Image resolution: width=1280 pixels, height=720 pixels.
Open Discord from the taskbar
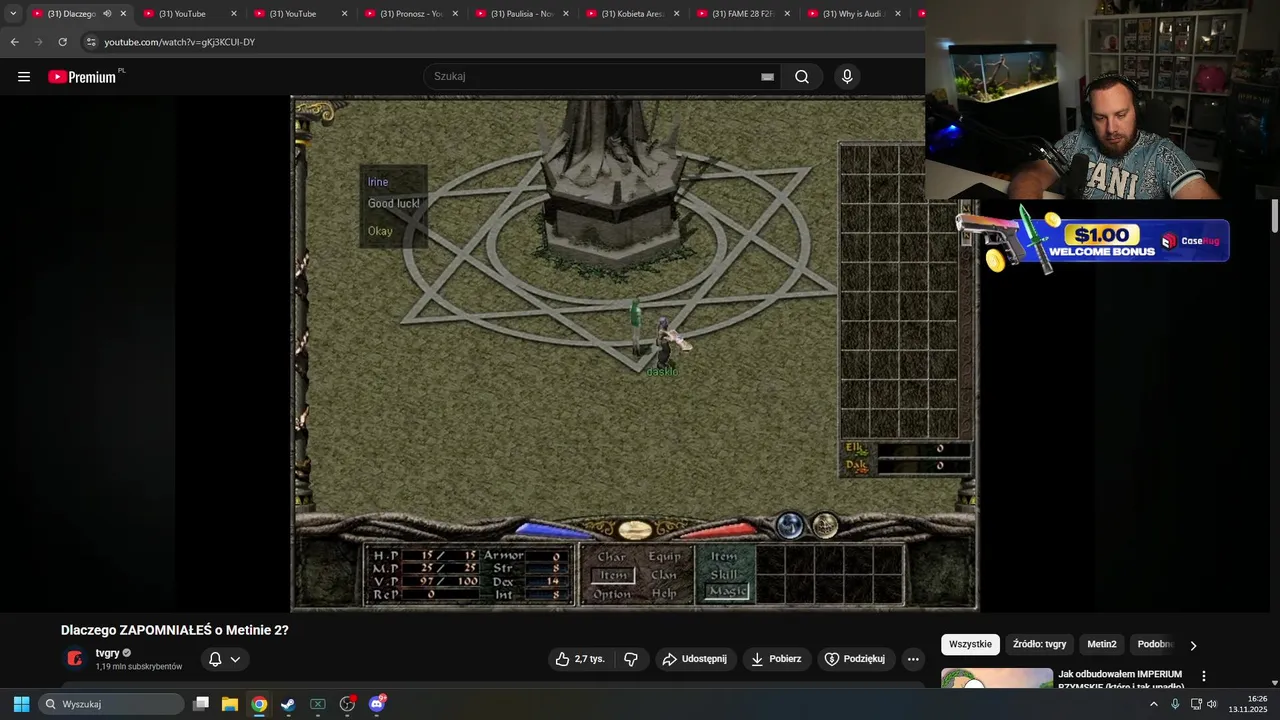tap(377, 704)
